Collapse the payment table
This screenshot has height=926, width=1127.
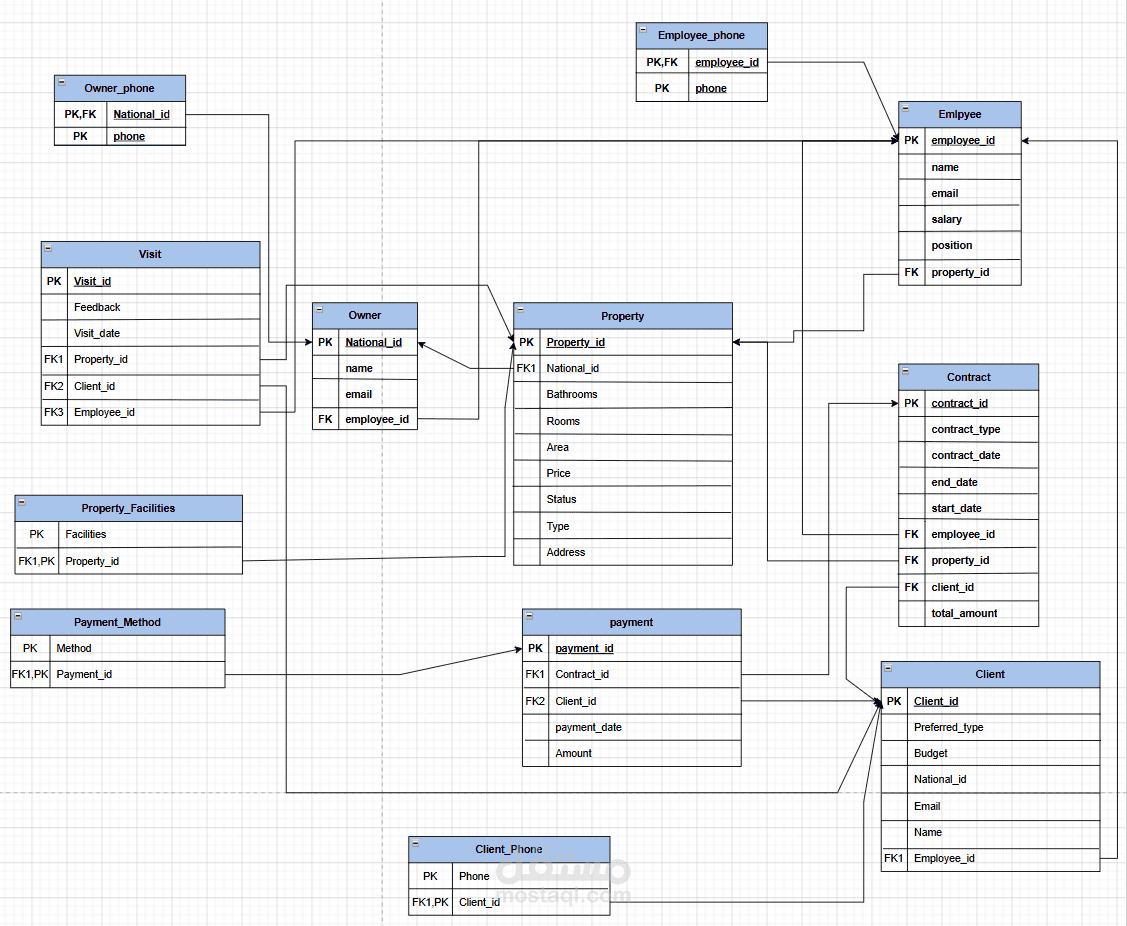coord(530,616)
